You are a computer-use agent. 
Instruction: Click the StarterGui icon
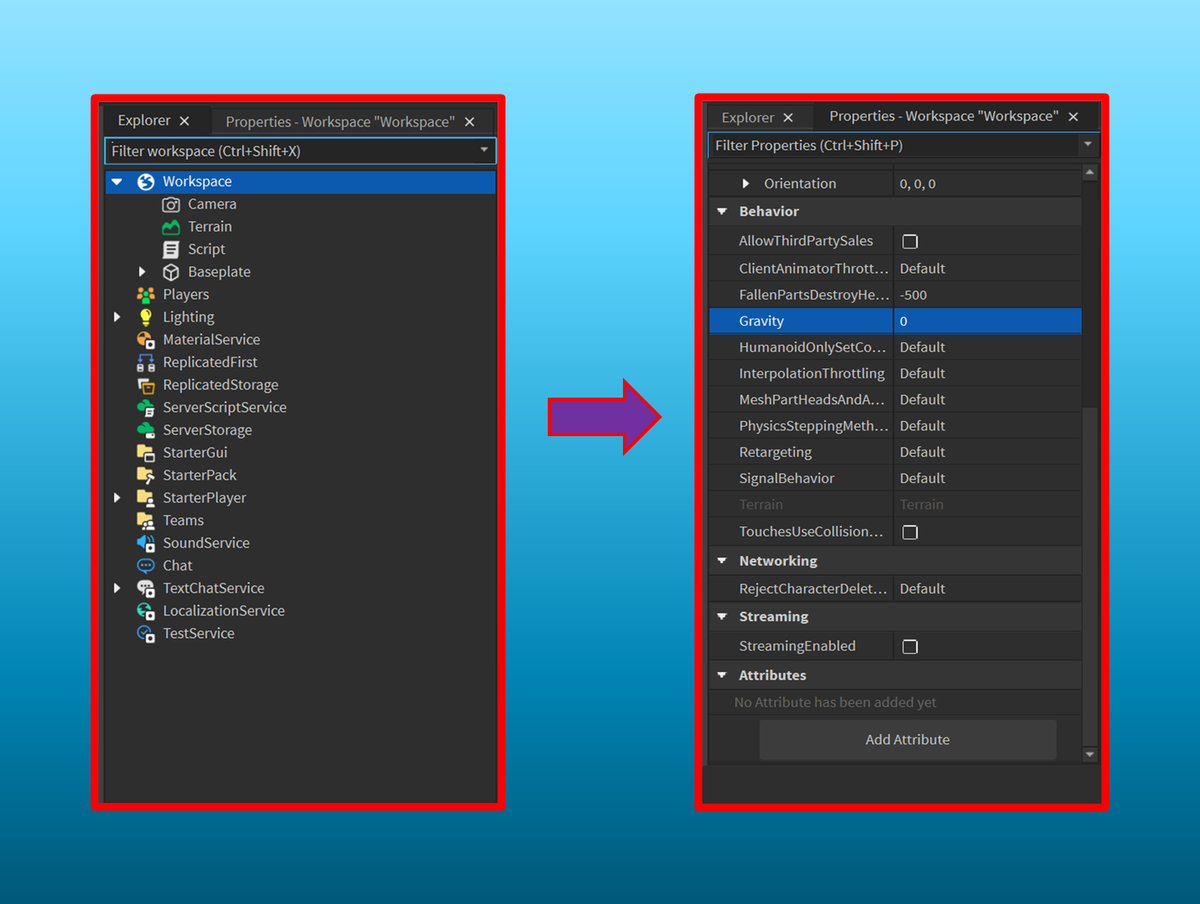[x=146, y=453]
